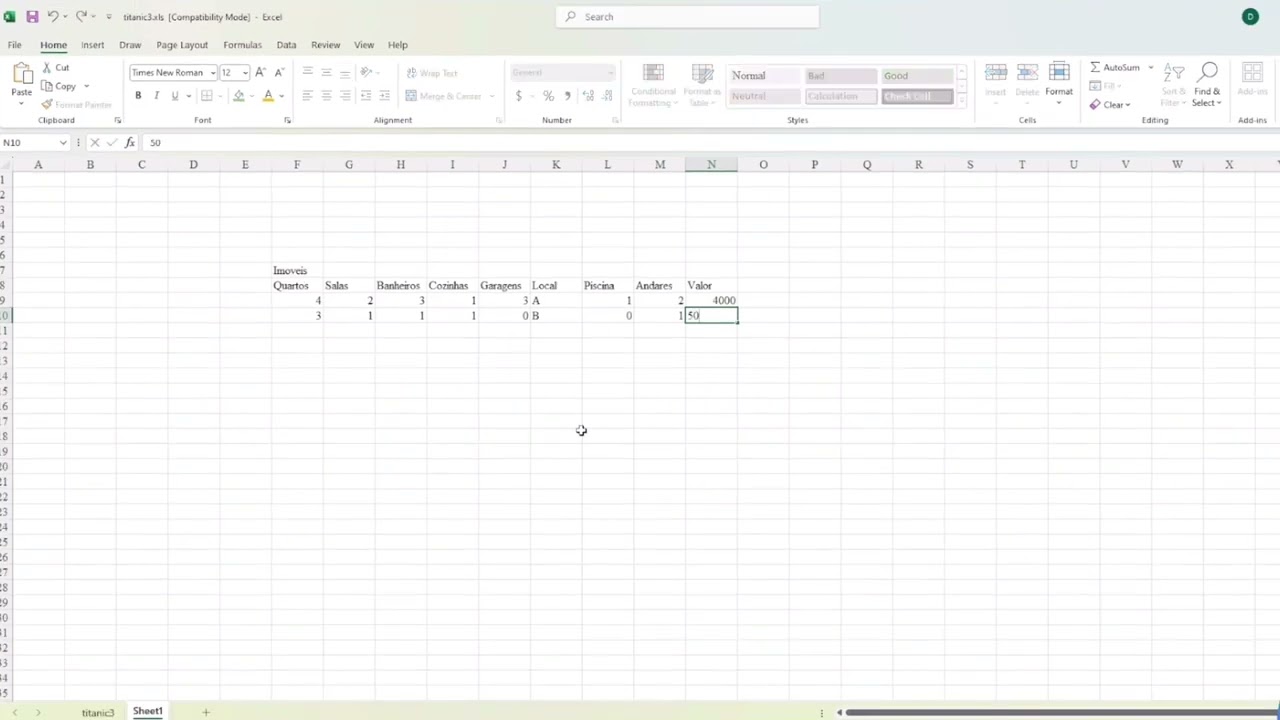Viewport: 1280px width, 720px height.
Task: Click the Cut scissors icon
Action: click(x=47, y=67)
